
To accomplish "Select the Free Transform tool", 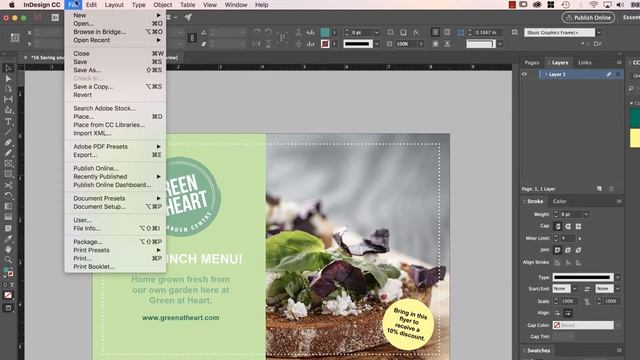I will coord(8,196).
